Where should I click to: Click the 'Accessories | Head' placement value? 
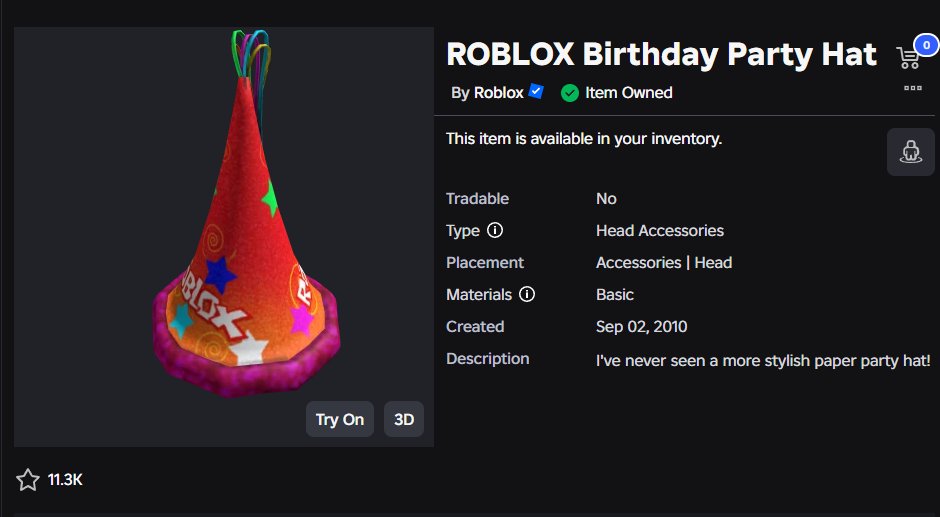[x=664, y=263]
